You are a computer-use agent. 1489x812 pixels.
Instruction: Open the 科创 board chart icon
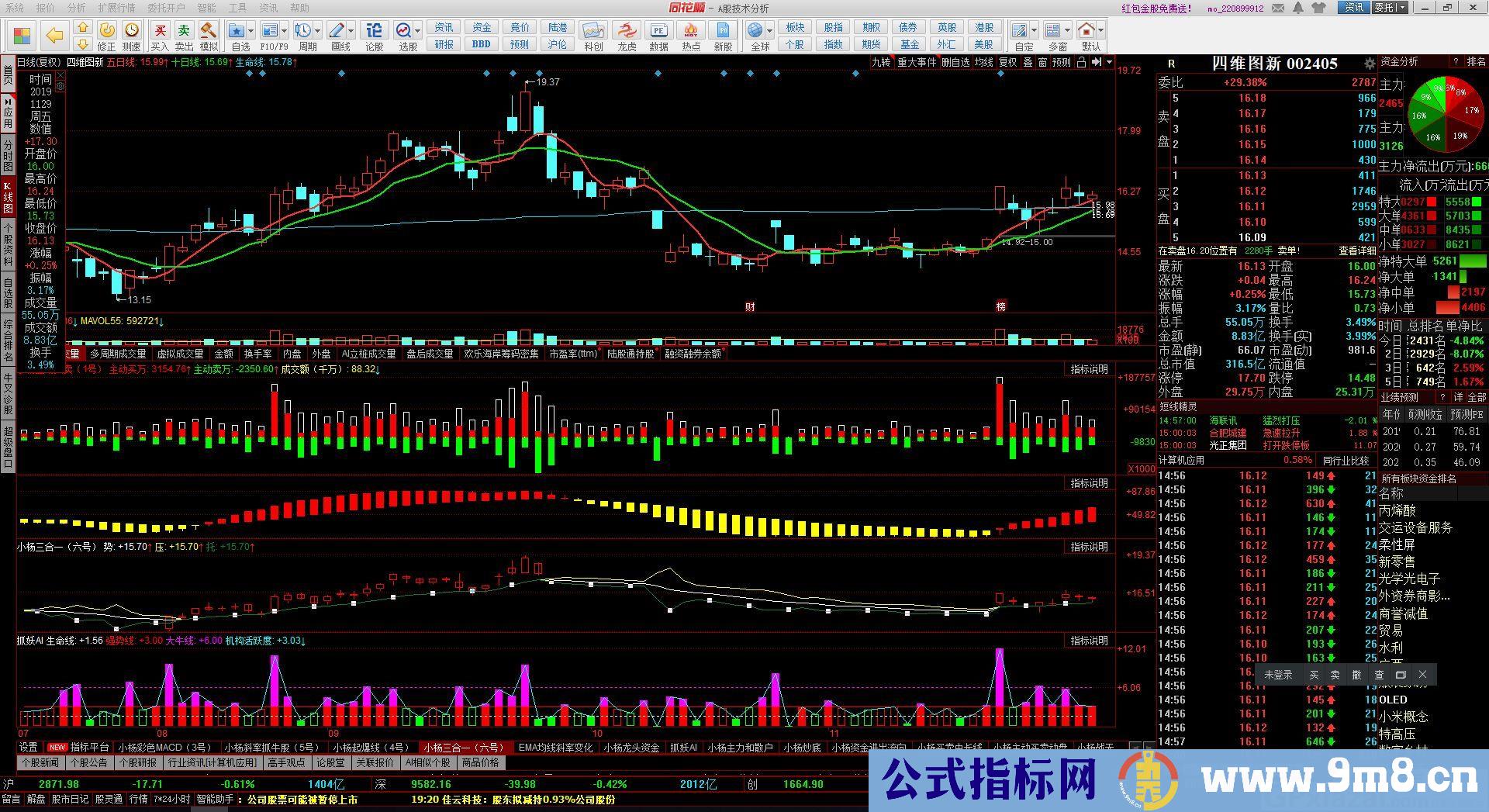(x=593, y=30)
